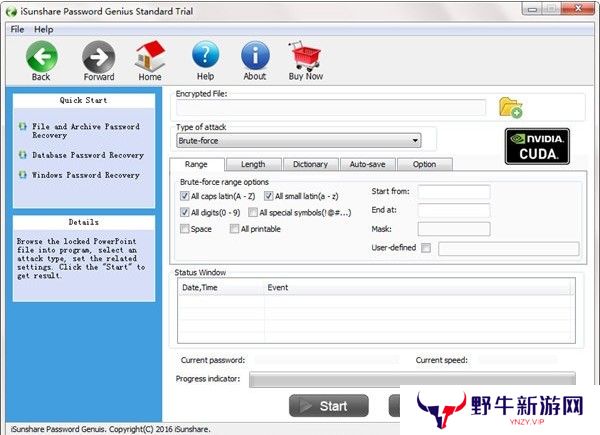Open the Type of attack dropdown
Image resolution: width=600 pixels, height=435 pixels.
[x=299, y=141]
